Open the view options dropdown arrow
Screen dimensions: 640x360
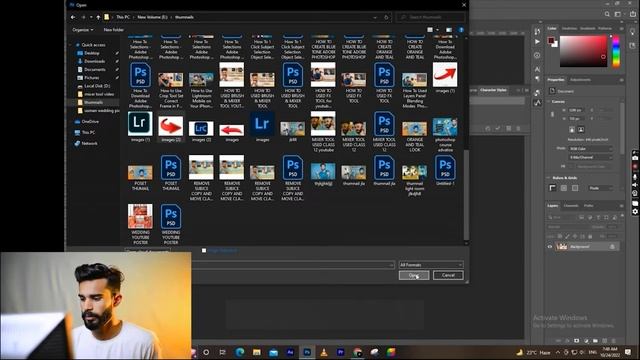click(x=438, y=30)
